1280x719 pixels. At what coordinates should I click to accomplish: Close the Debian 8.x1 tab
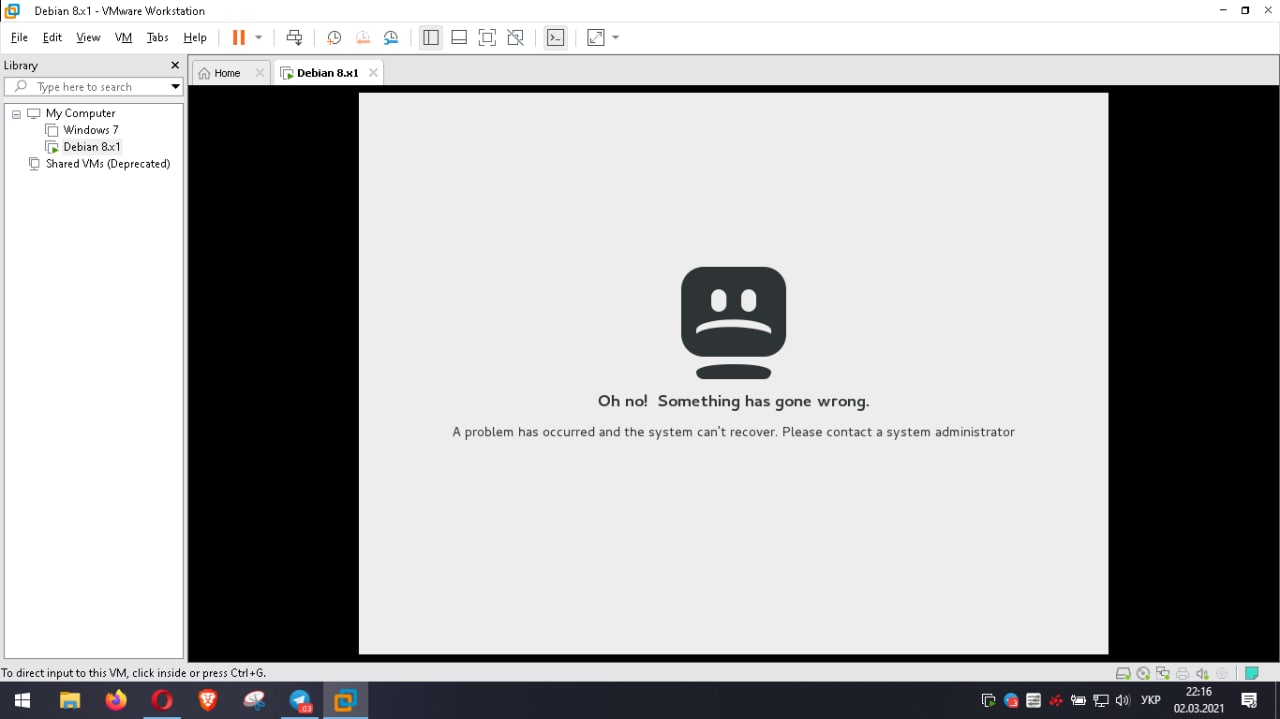(373, 73)
